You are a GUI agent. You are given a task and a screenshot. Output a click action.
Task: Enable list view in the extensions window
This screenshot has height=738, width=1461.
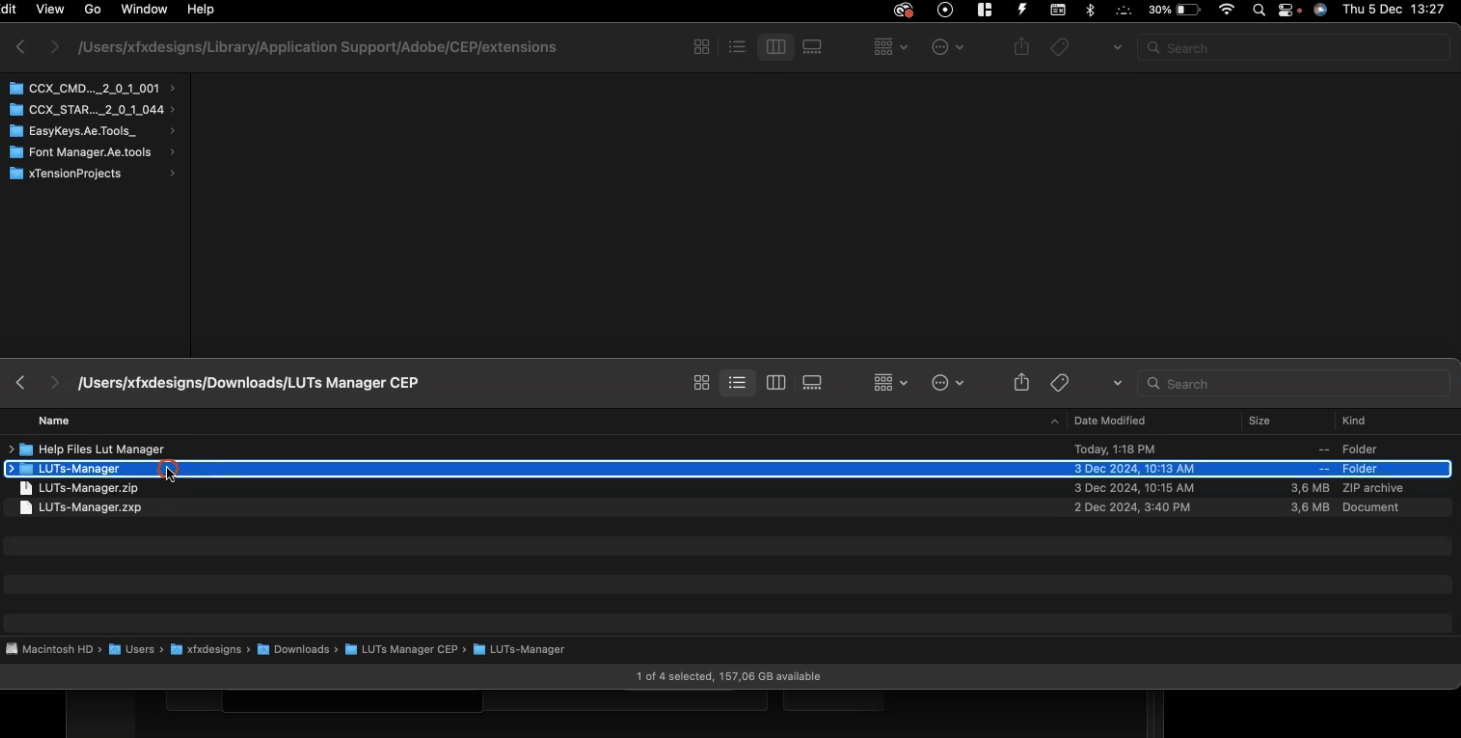pyautogui.click(x=737, y=47)
